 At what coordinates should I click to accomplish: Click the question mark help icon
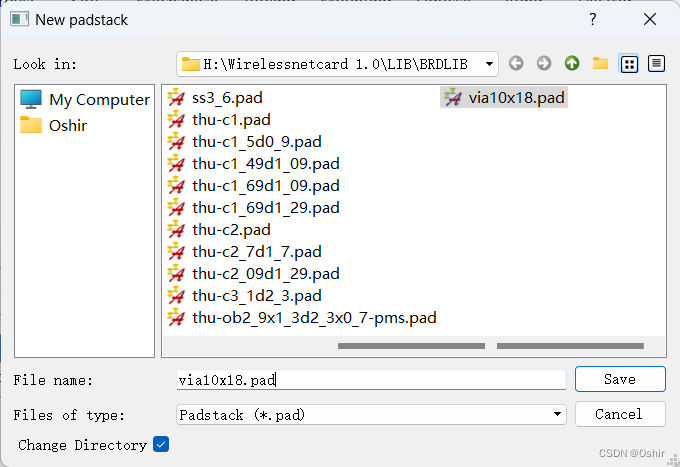tap(593, 19)
